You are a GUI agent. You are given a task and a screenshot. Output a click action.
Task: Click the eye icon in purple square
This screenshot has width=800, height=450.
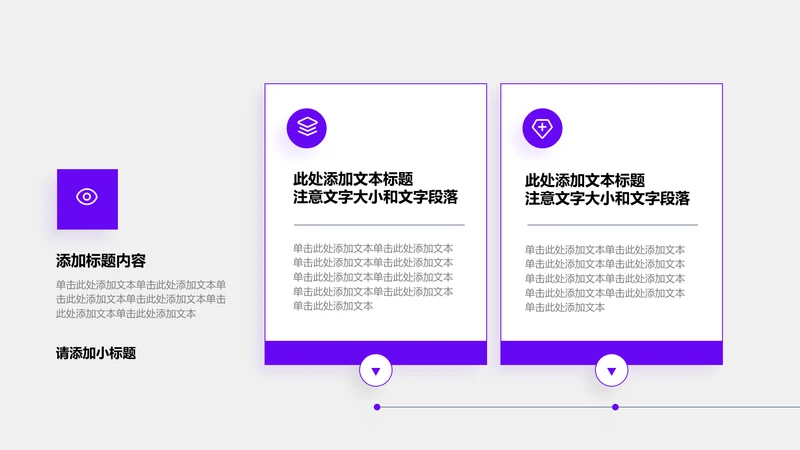pos(87,197)
